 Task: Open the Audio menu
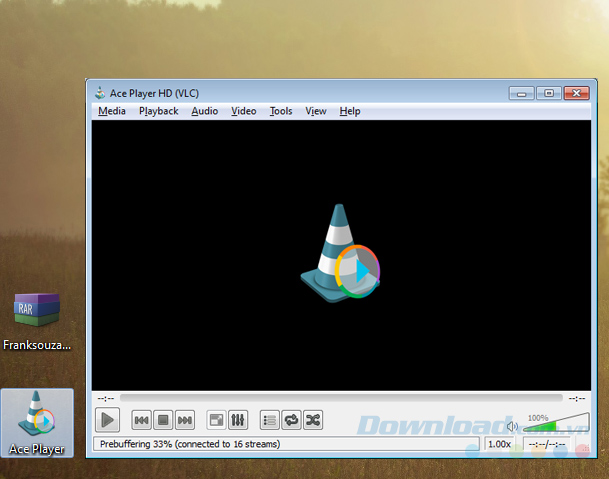(x=204, y=111)
